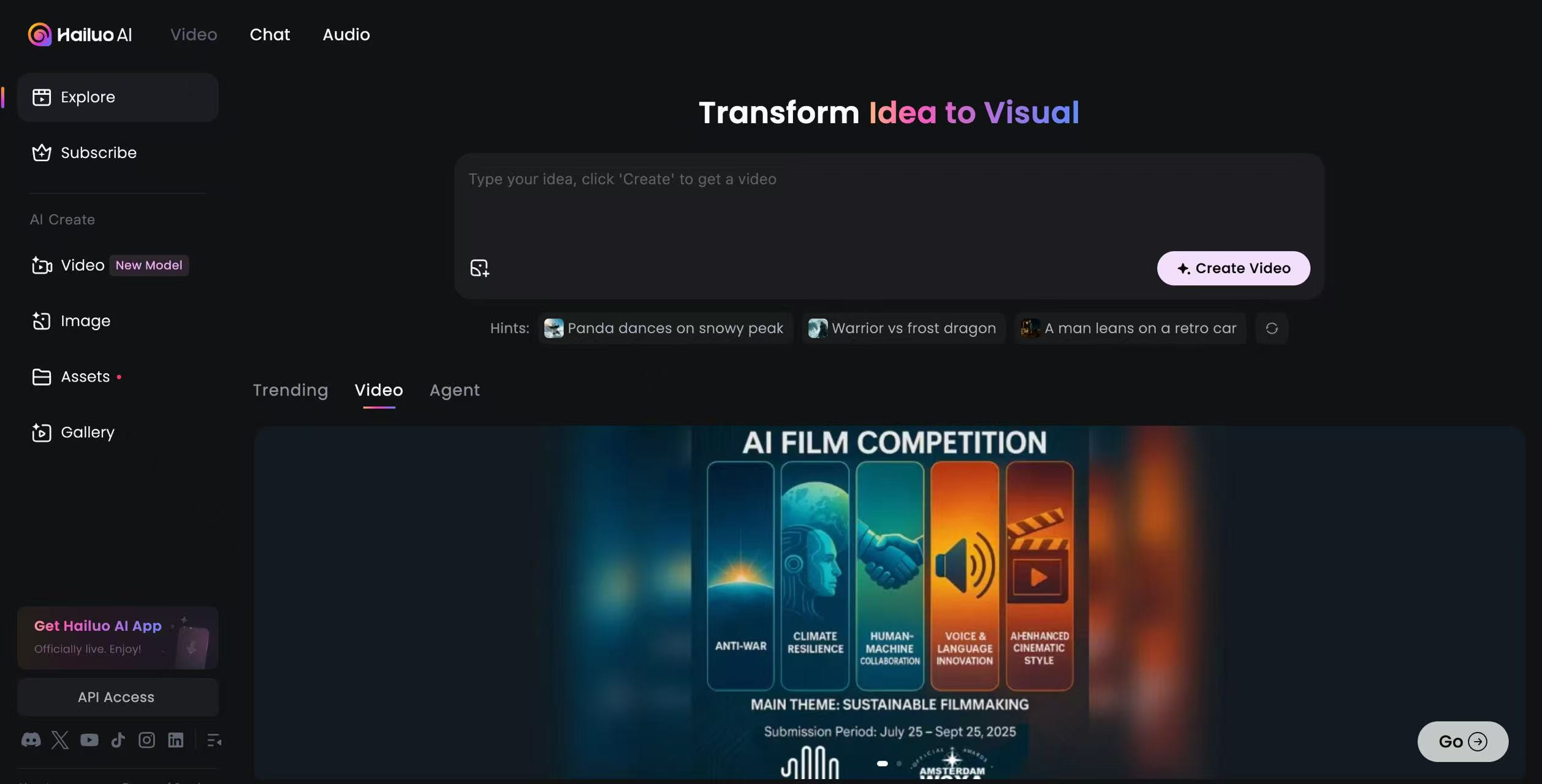Viewport: 1542px width, 784px height.
Task: Open the Instagram link icon
Action: pos(146,740)
